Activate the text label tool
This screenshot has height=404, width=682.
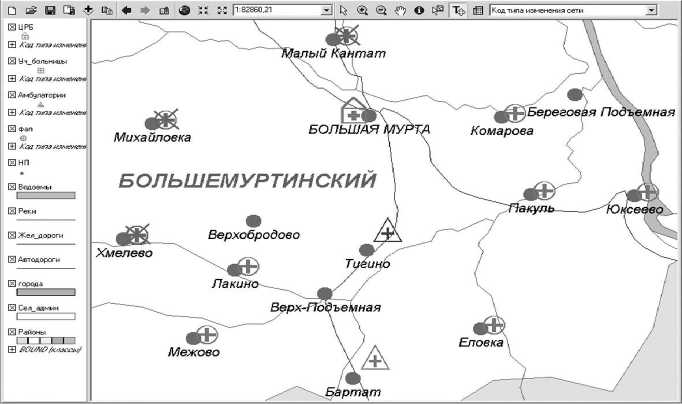point(458,10)
